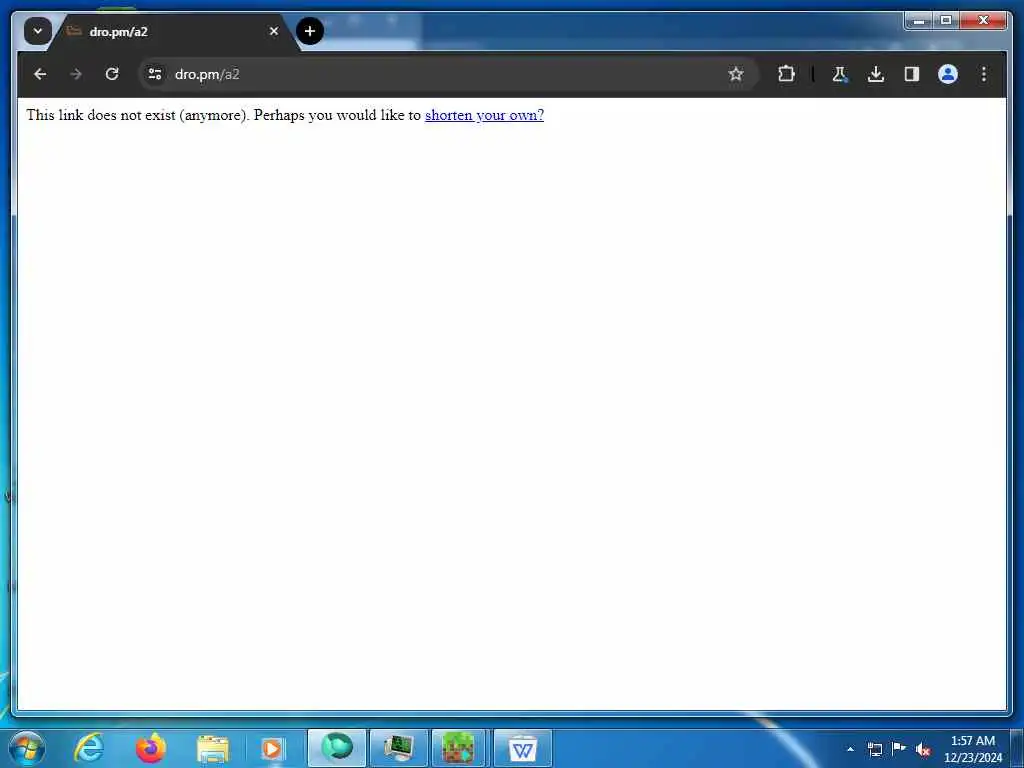
Task: Show hidden system tray icons
Action: [x=850, y=749]
